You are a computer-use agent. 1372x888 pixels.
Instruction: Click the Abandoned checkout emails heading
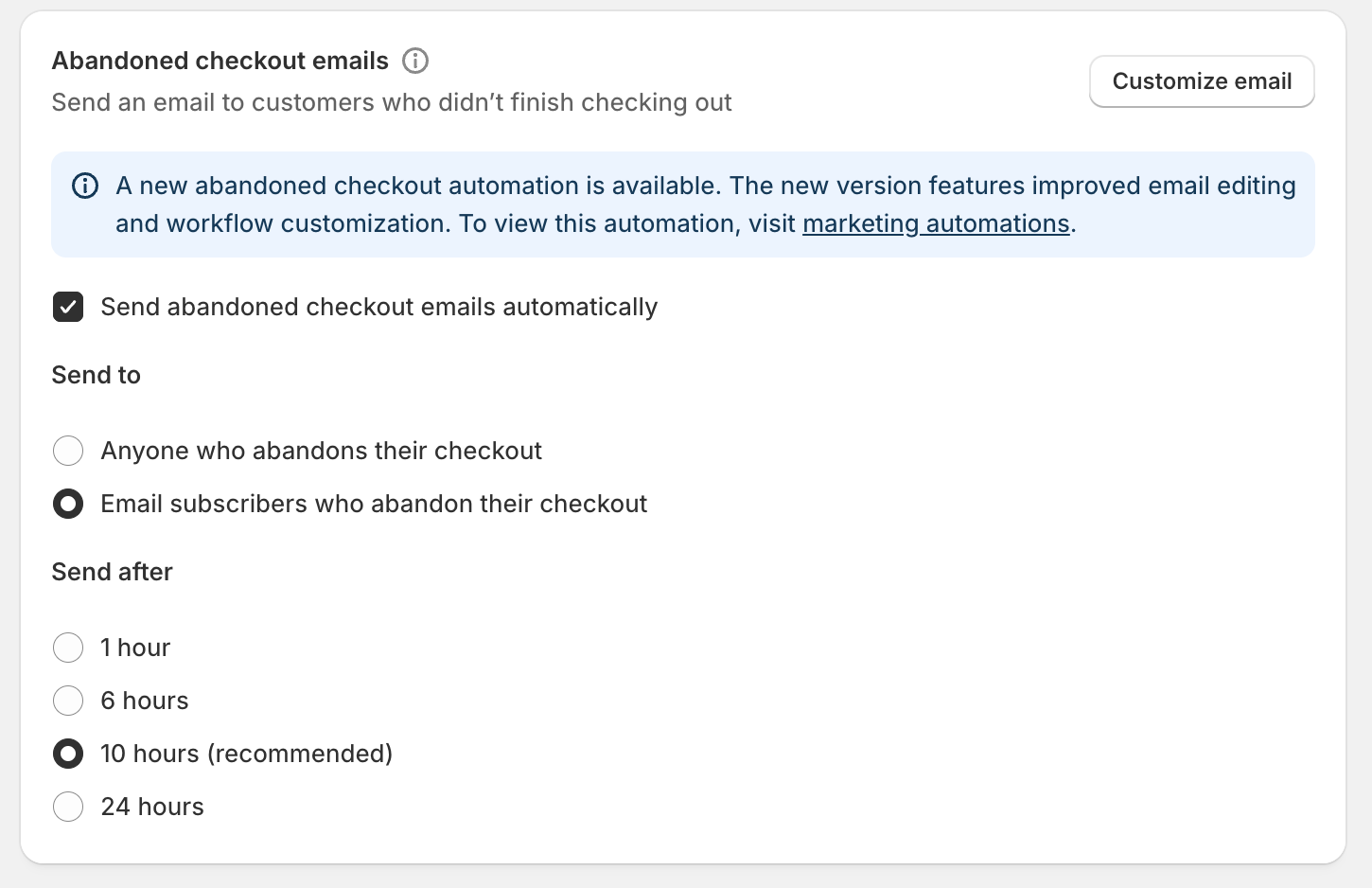[x=220, y=61]
